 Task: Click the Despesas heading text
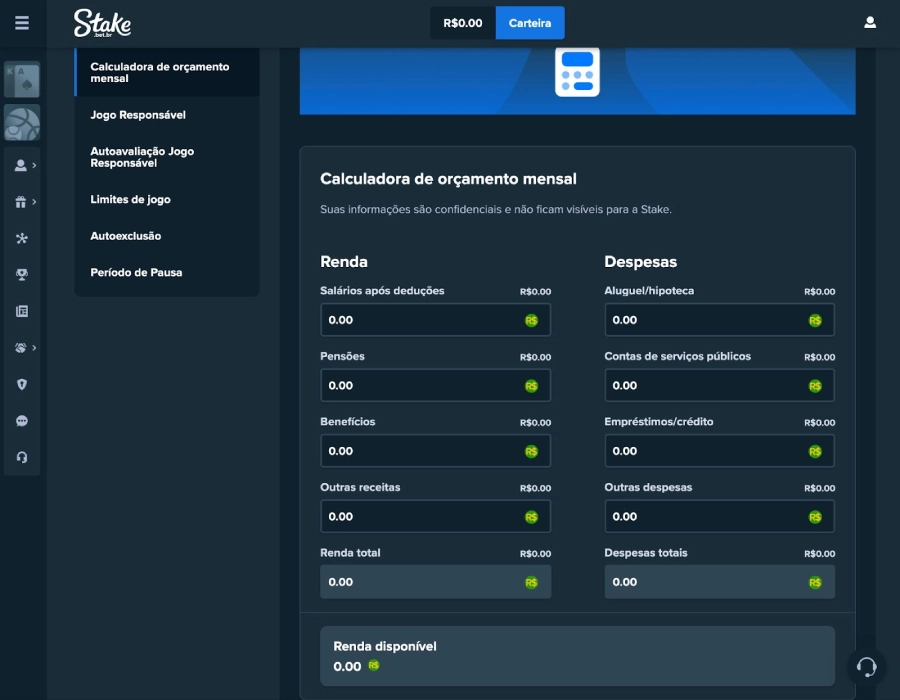click(641, 262)
